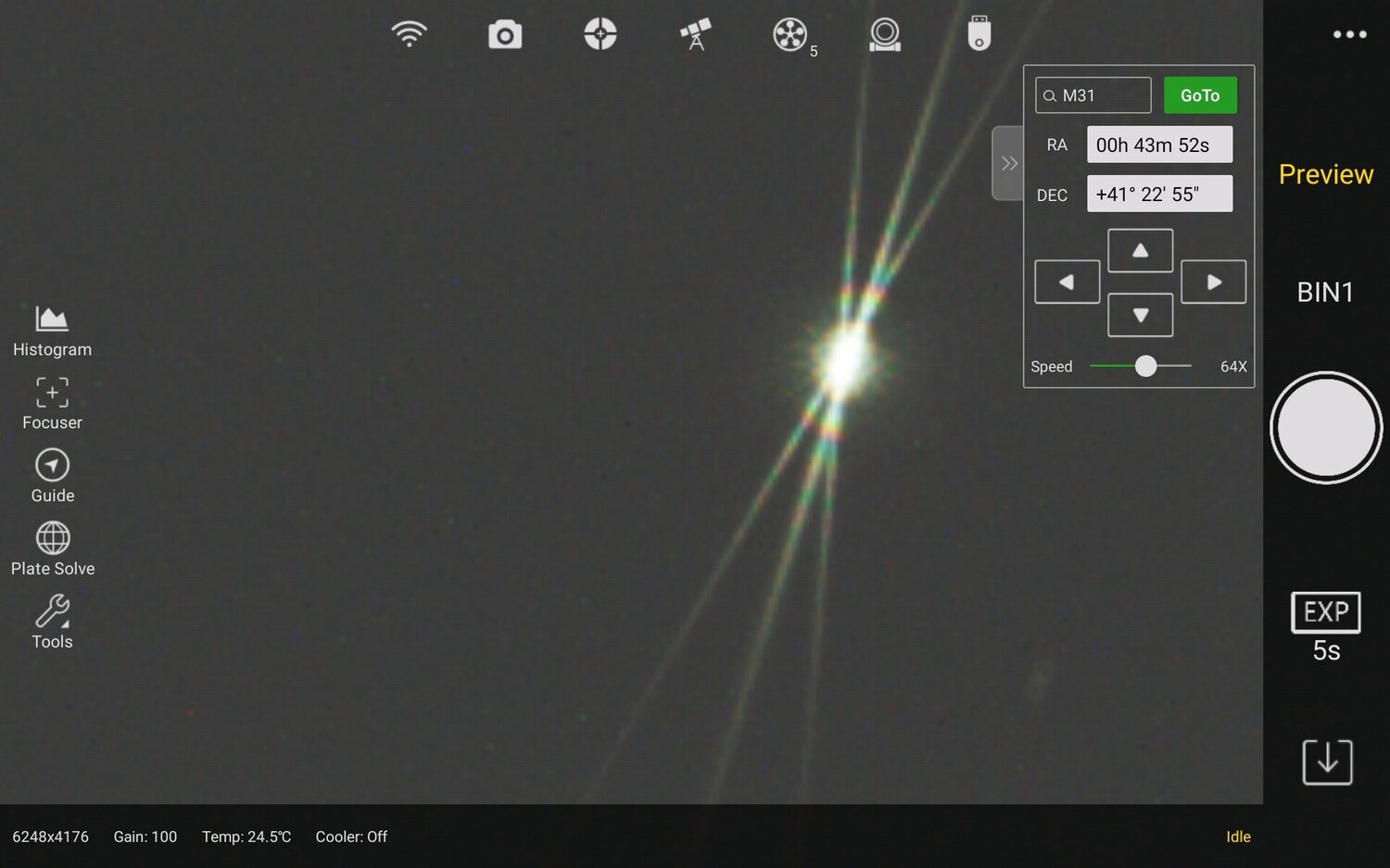Select the guide camera crosshair icon
This screenshot has width=1390, height=868.
pyautogui.click(x=600, y=33)
